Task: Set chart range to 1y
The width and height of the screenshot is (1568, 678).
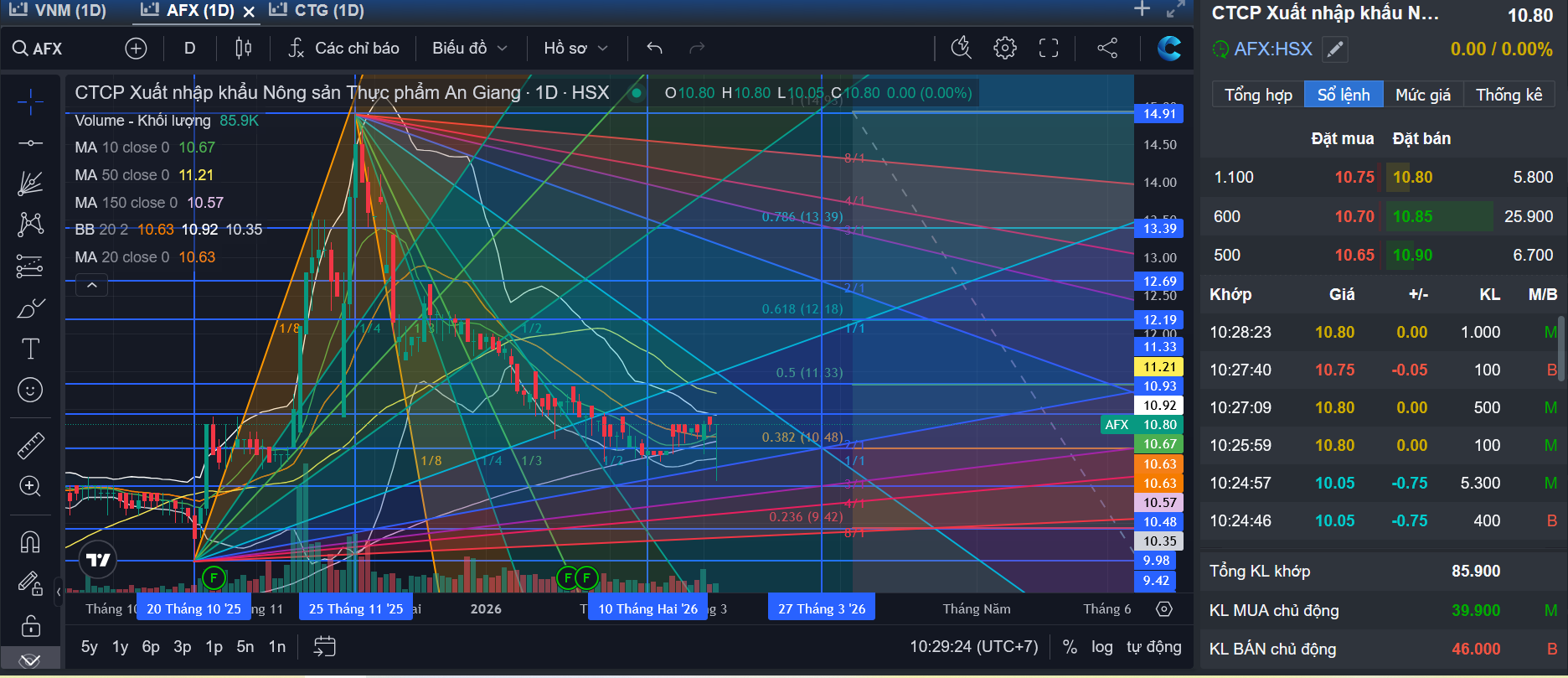Action: [x=121, y=647]
